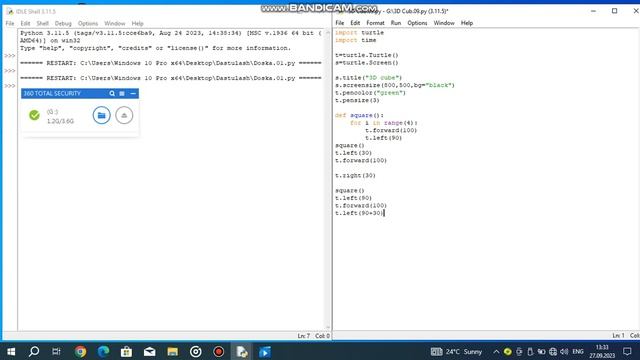This screenshot has height=360, width=640.
Task: Open the Windows Start menu
Action: point(11,351)
